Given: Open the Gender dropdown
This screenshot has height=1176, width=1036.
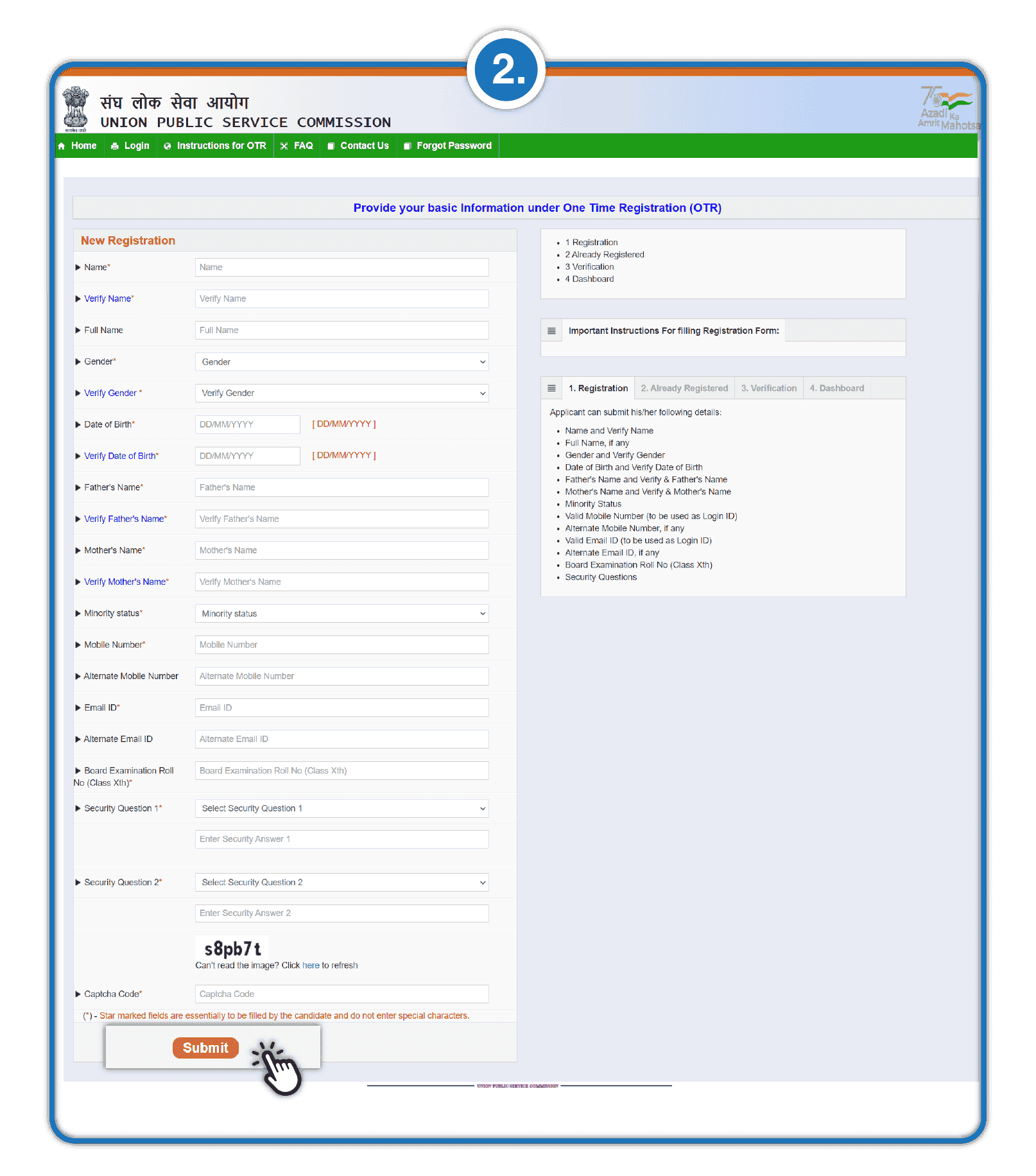Looking at the screenshot, I should pos(342,362).
